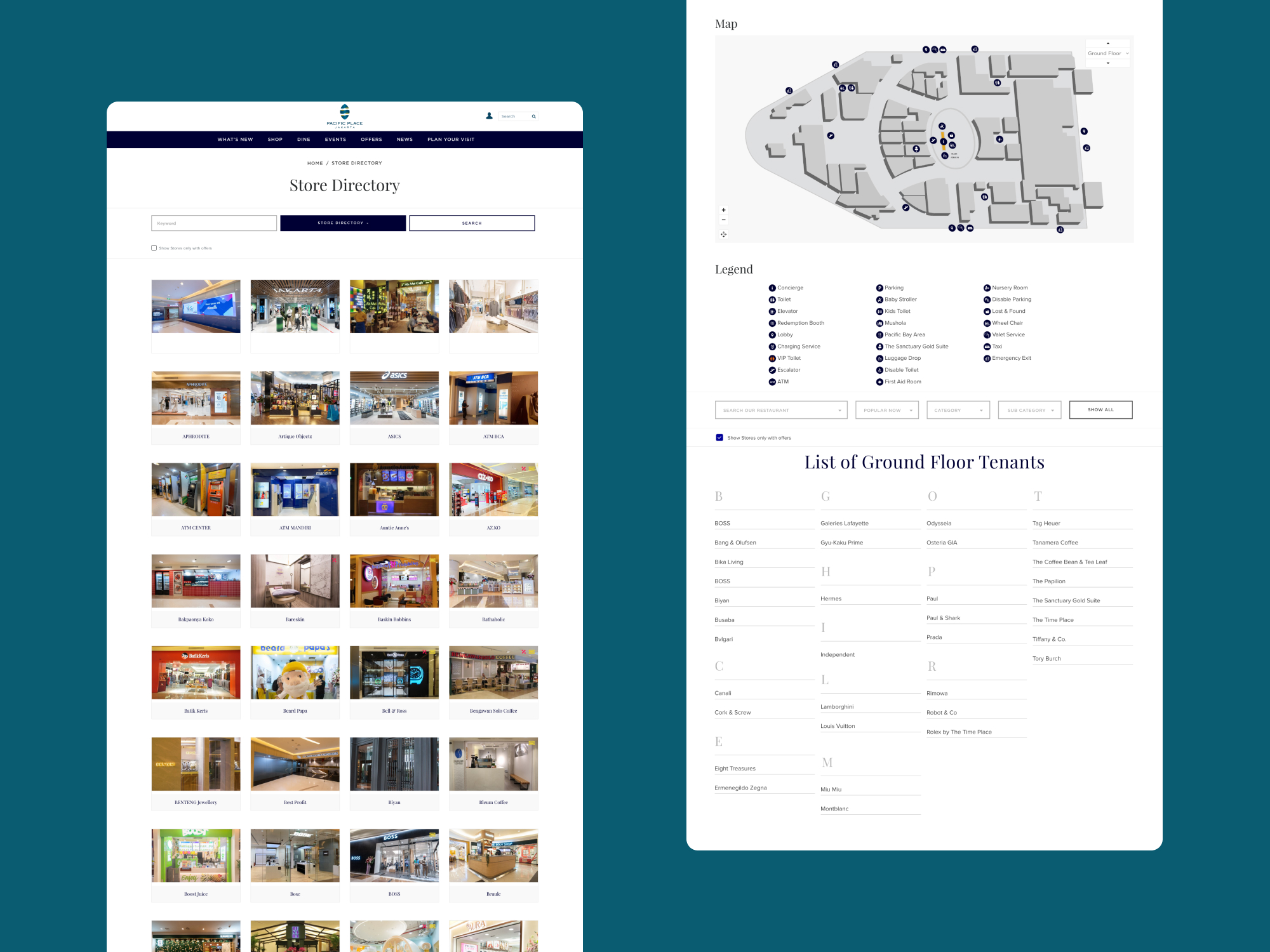Click into the Keyword input field

[214, 223]
